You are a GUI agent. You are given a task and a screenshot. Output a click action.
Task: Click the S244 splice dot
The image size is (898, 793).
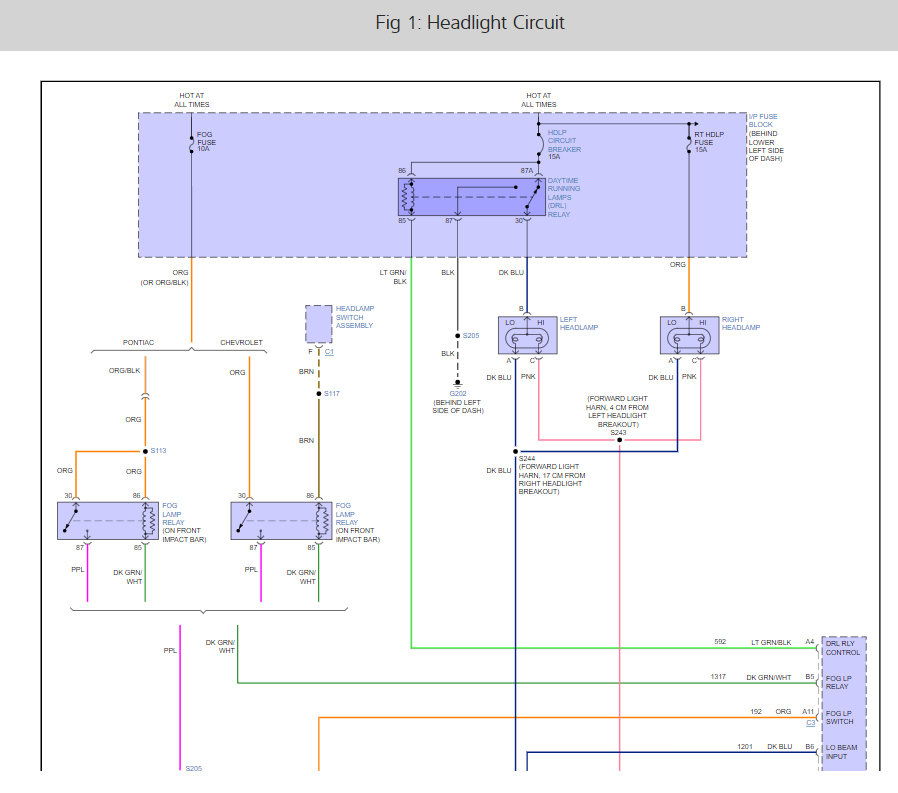coord(515,451)
